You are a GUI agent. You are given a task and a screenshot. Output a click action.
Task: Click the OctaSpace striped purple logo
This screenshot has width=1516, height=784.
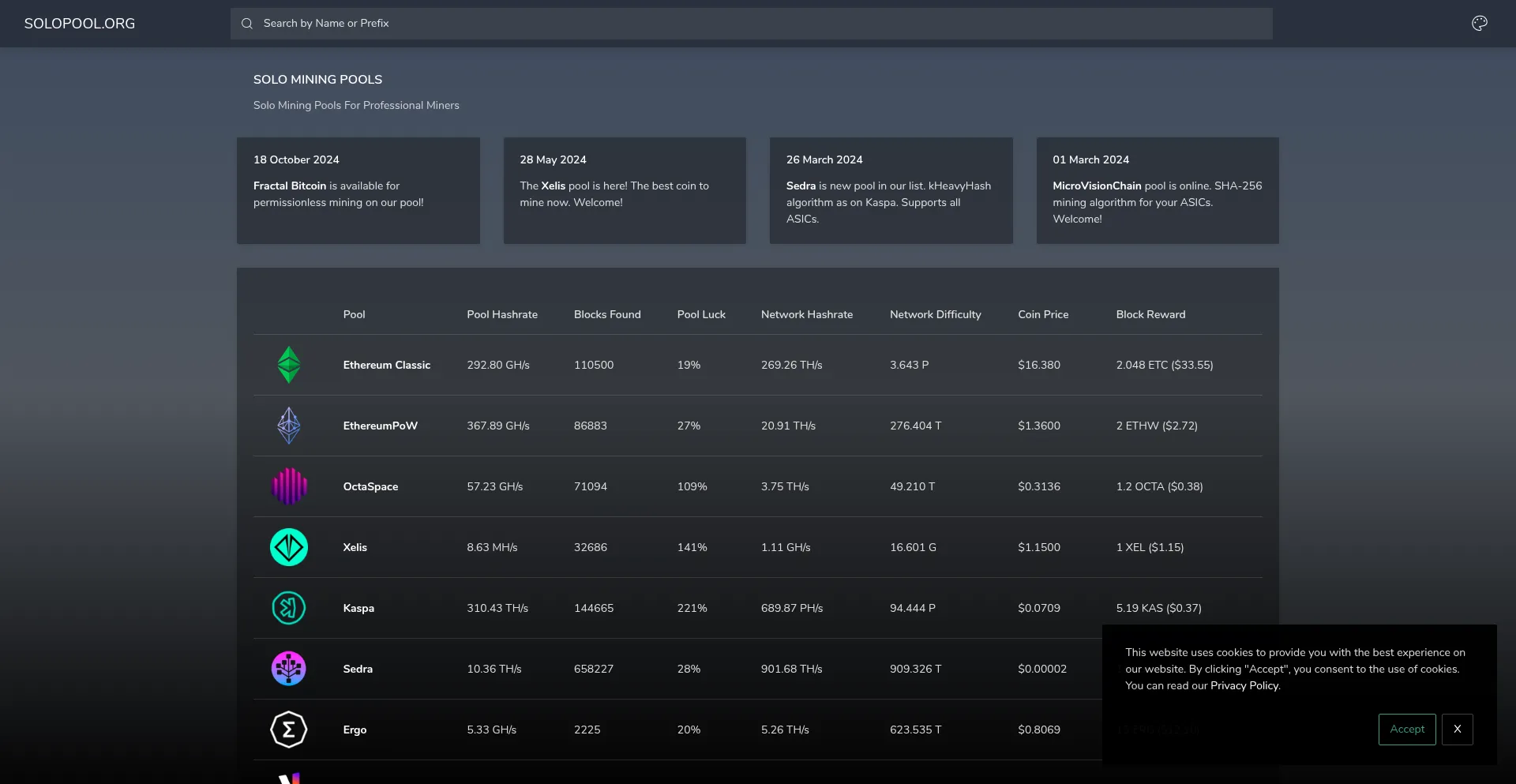289,486
